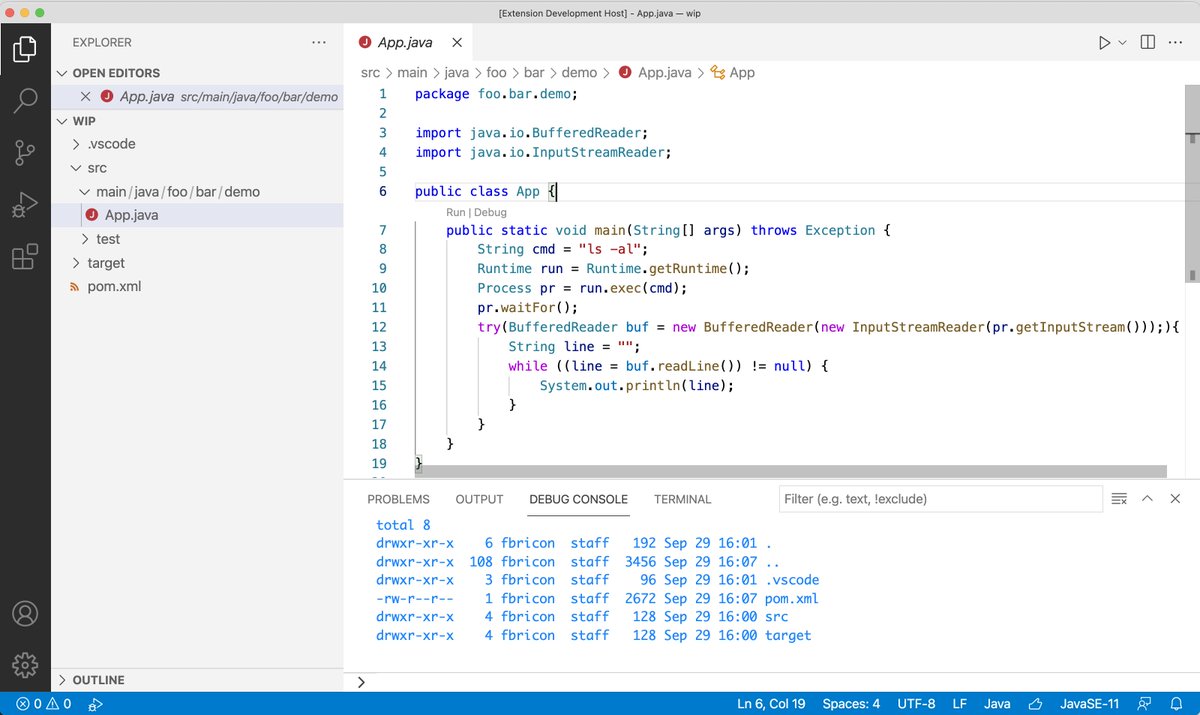Collapse the WIP folder section
This screenshot has height=715, width=1200.
tap(63, 121)
